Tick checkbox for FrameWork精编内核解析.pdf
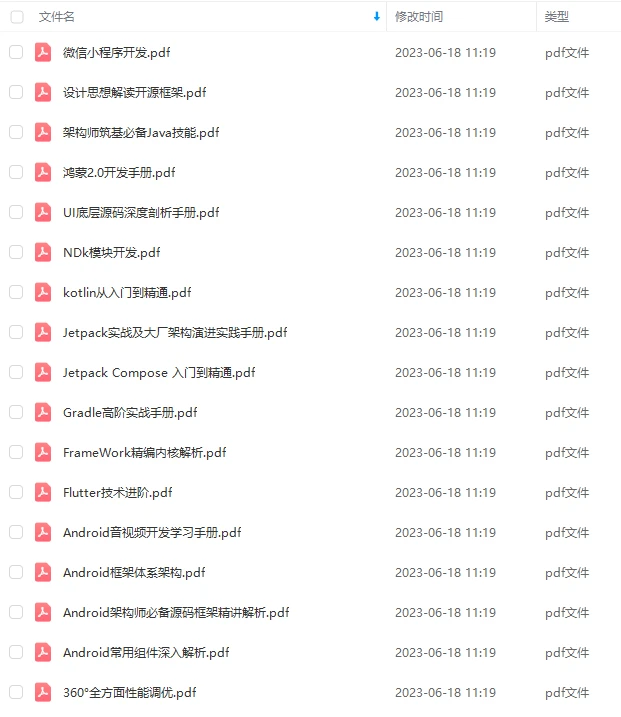 coord(16,452)
